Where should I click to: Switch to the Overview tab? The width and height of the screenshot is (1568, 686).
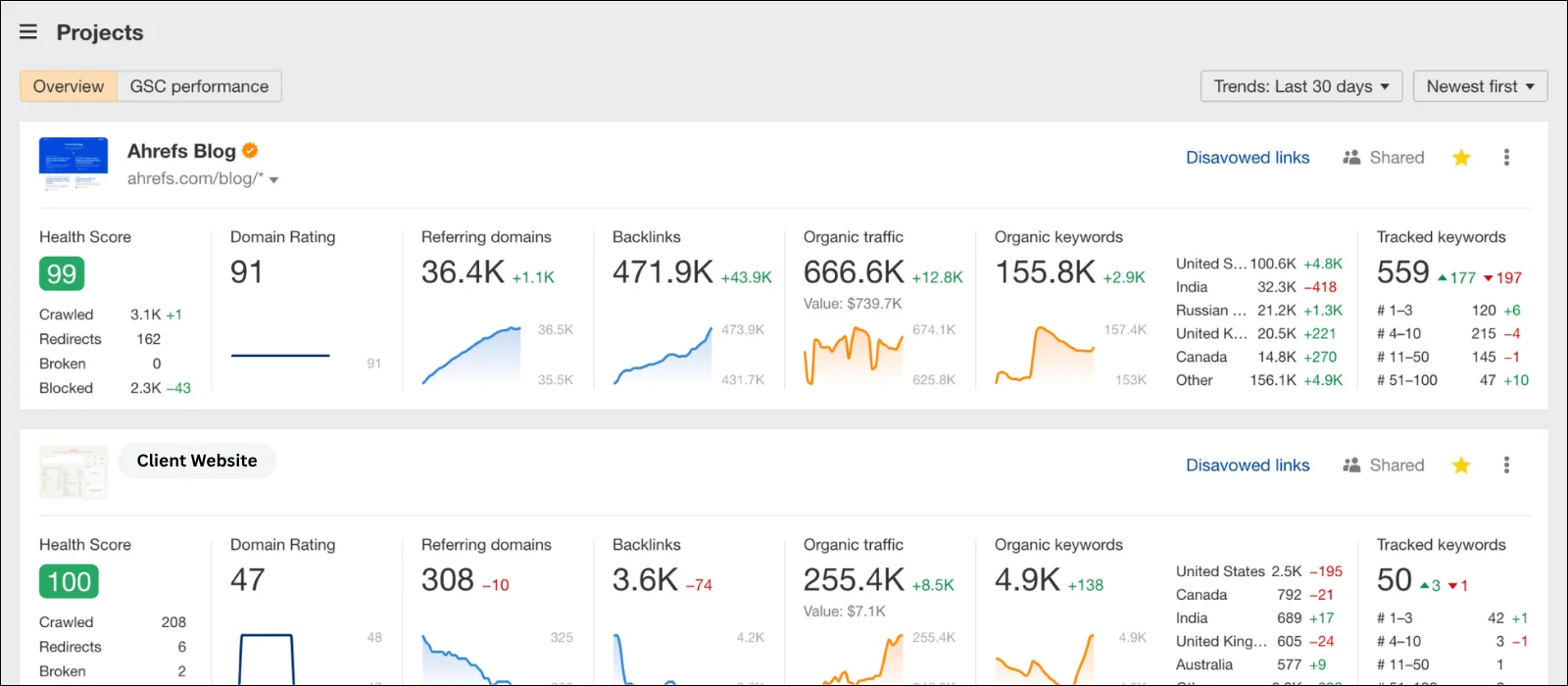click(69, 86)
